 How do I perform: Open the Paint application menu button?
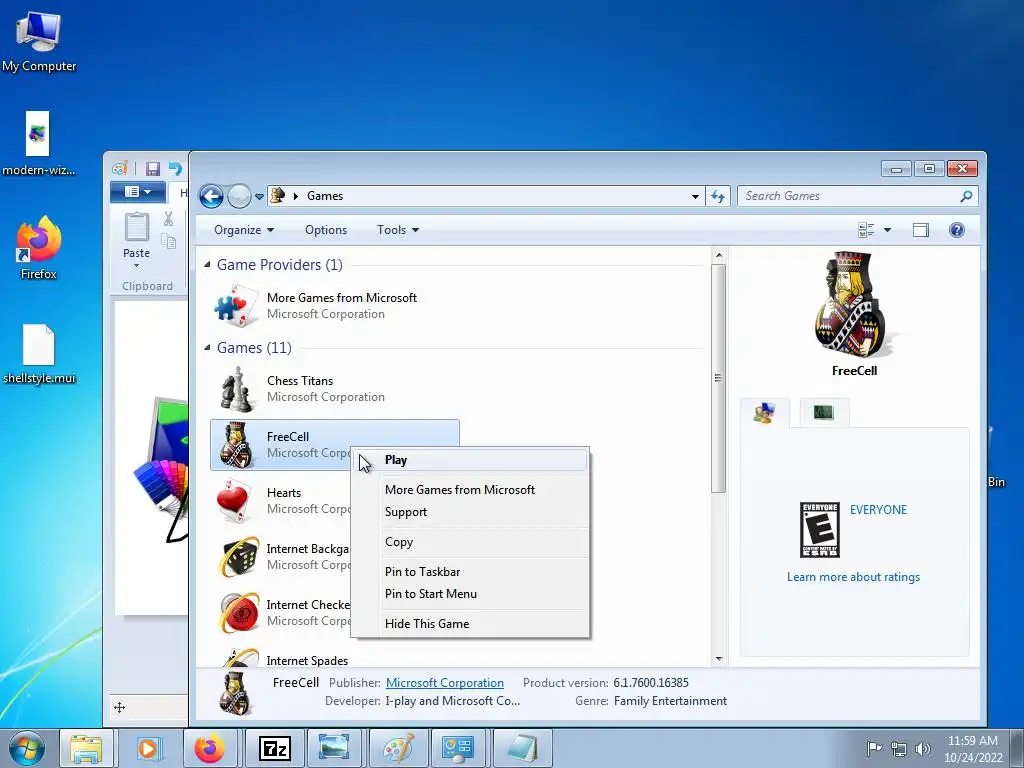click(136, 191)
